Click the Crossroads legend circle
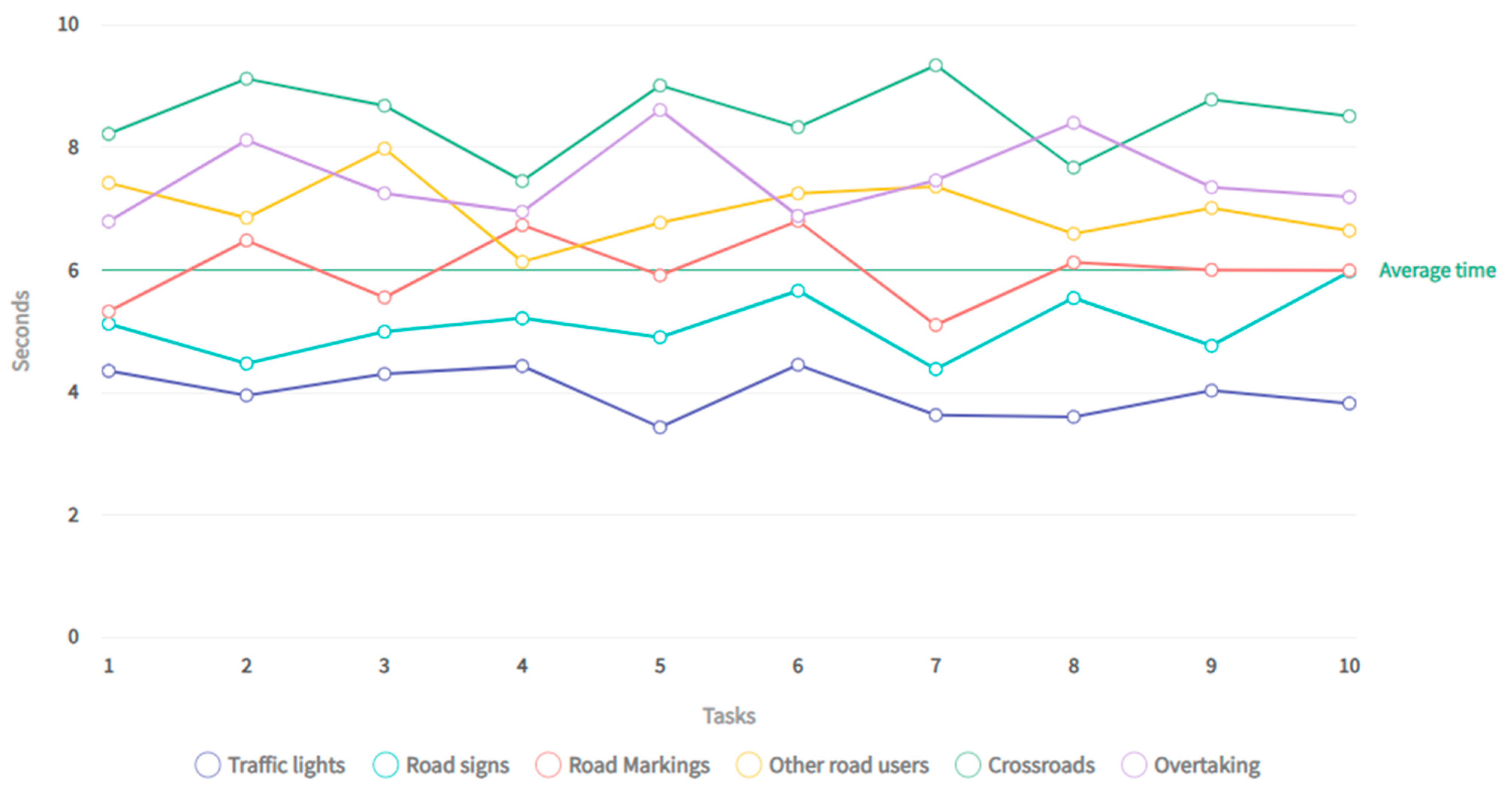Viewport: 1512px width, 793px height. [x=968, y=766]
